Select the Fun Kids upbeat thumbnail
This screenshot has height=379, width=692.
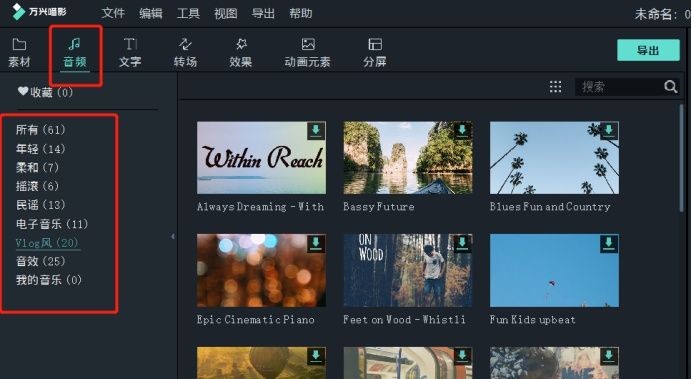[554, 270]
